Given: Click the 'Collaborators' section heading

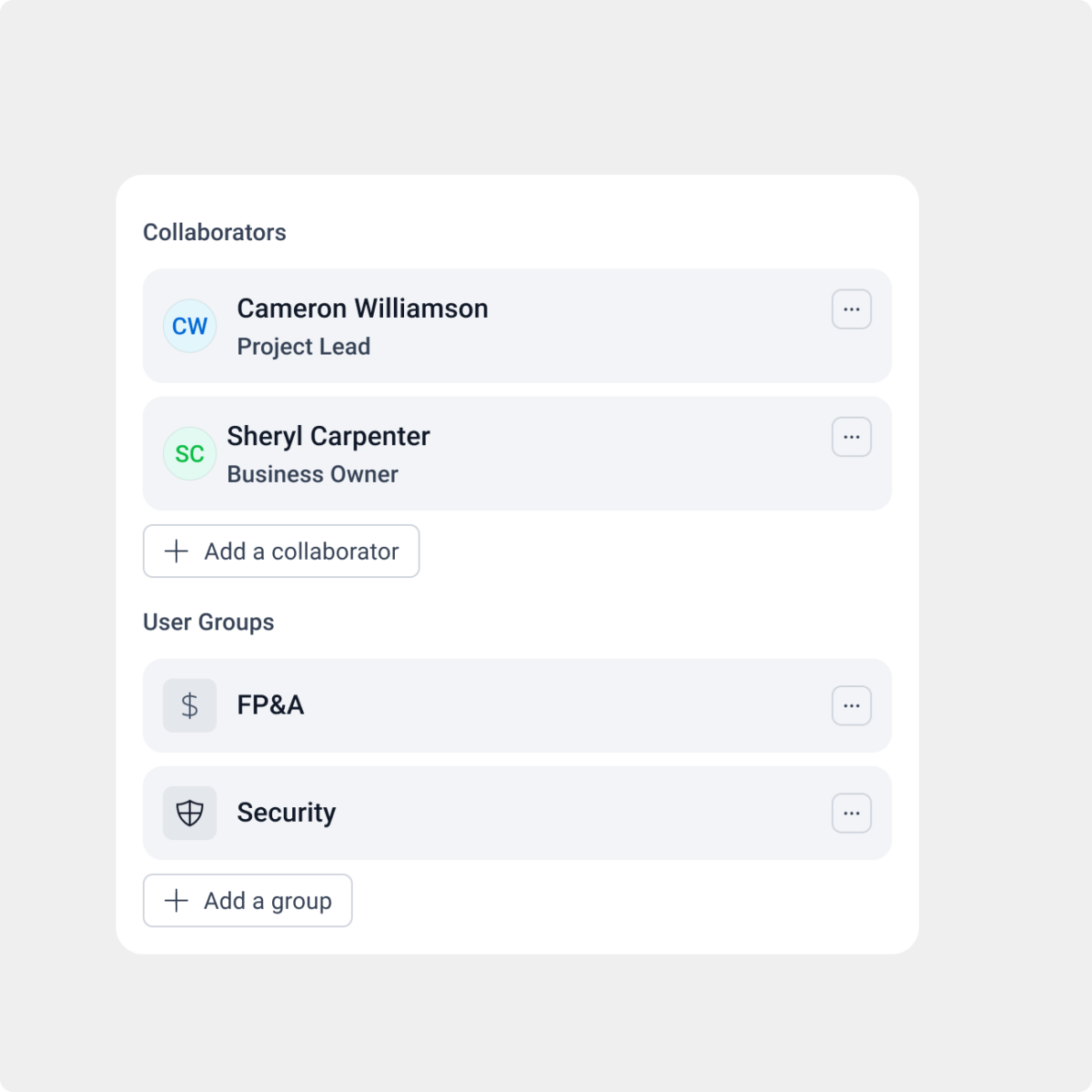Looking at the screenshot, I should 215,232.
